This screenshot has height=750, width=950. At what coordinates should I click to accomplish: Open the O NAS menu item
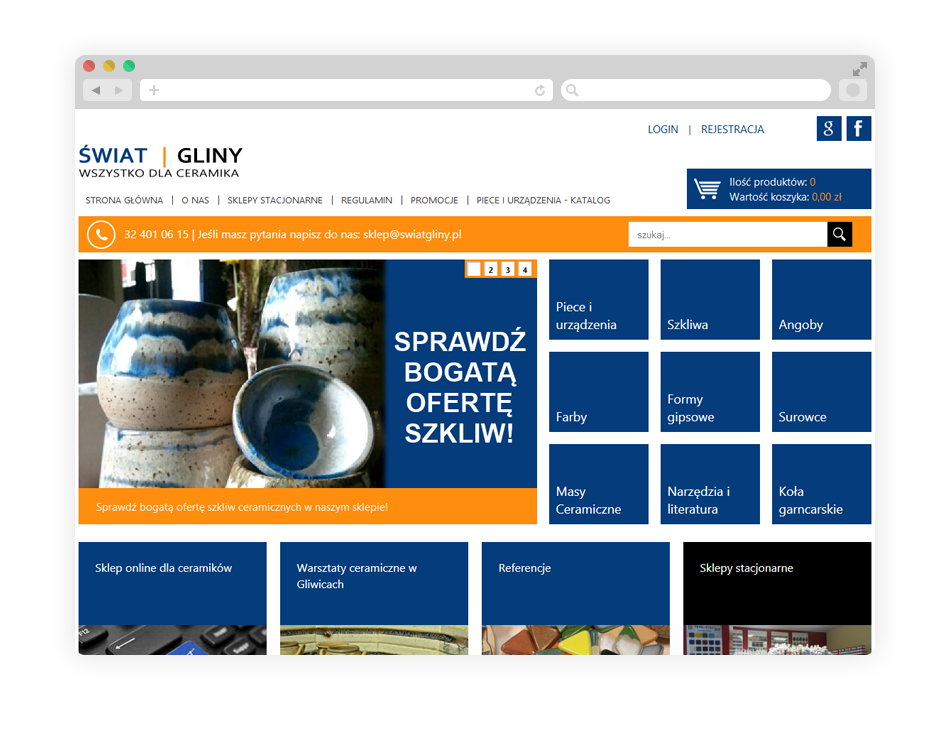[195, 200]
